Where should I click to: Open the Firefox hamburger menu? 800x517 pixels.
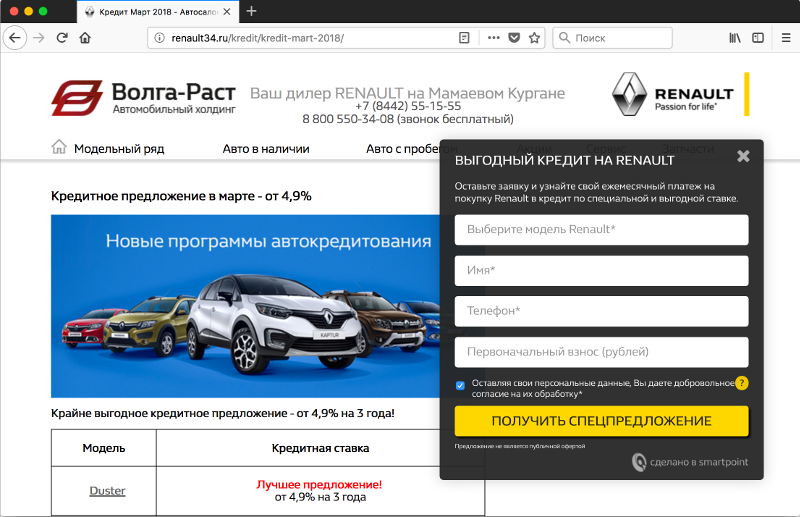[787, 38]
